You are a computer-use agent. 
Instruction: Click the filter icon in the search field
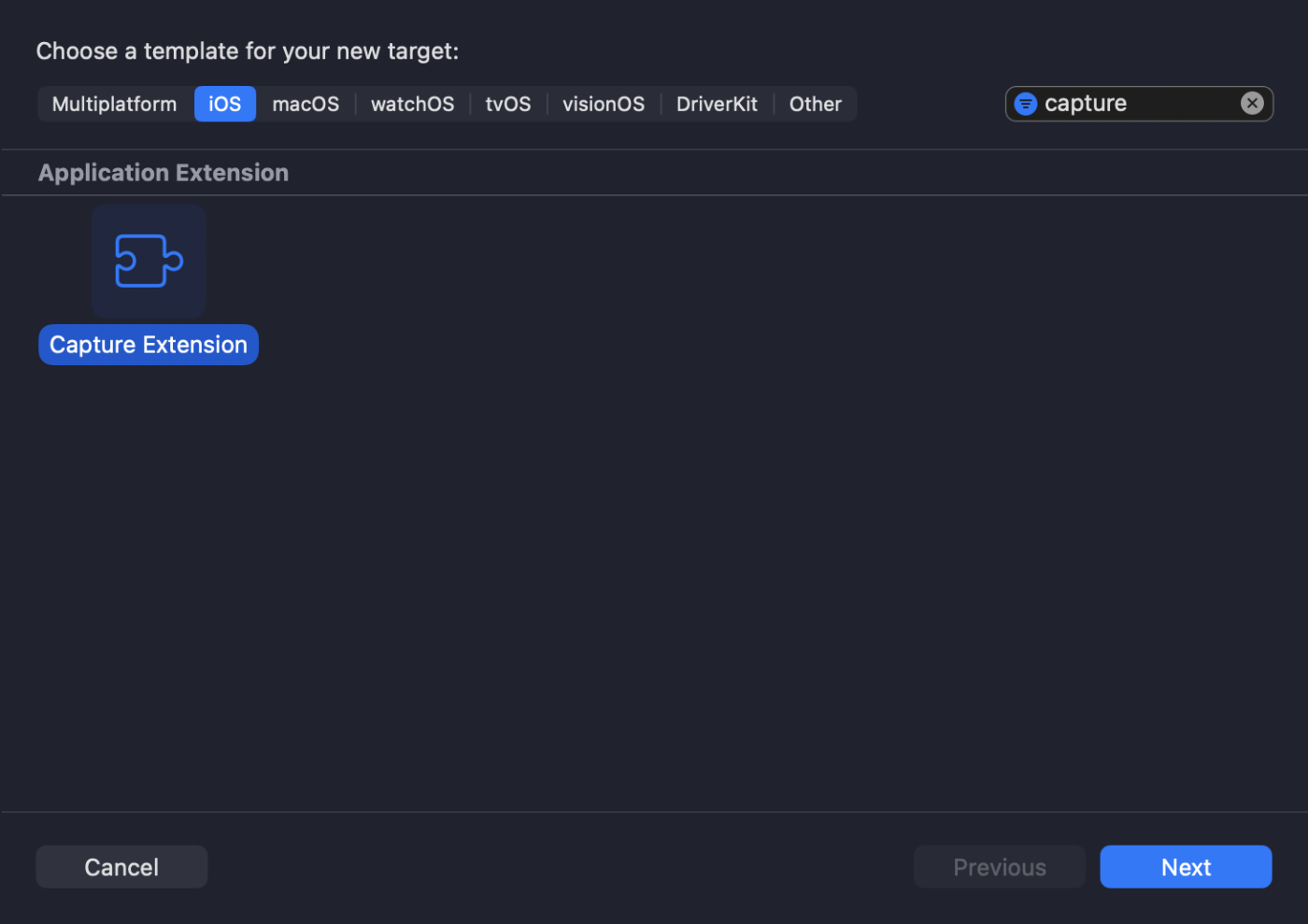click(x=1025, y=103)
